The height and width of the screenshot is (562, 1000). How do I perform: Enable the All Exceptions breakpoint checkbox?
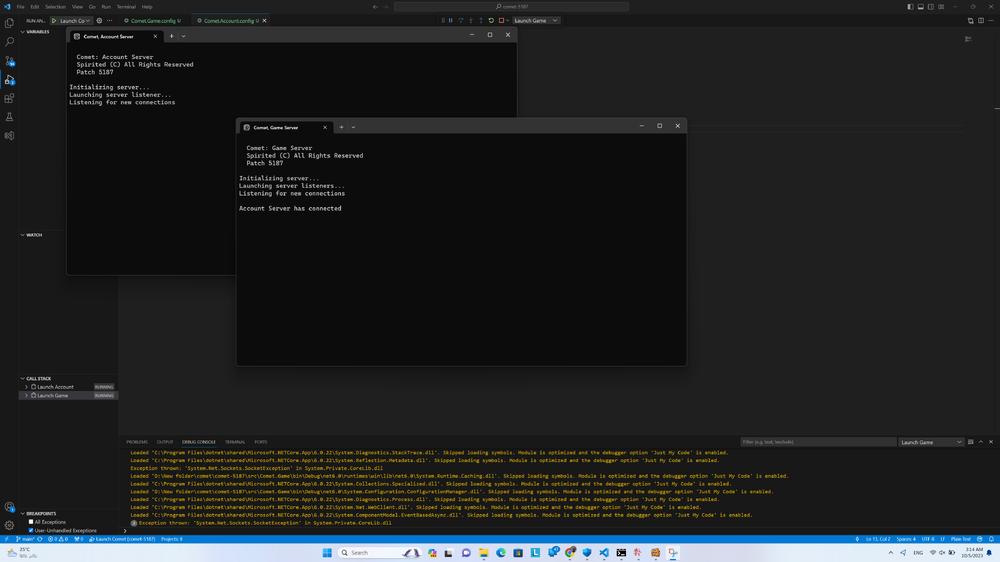[x=31, y=522]
